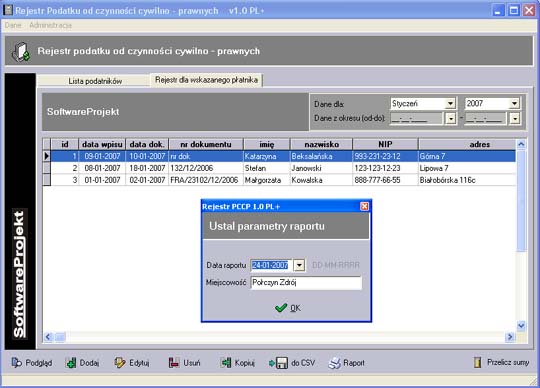Click the horizontal scroll right arrow
This screenshot has height=388, width=540.
(510, 337)
